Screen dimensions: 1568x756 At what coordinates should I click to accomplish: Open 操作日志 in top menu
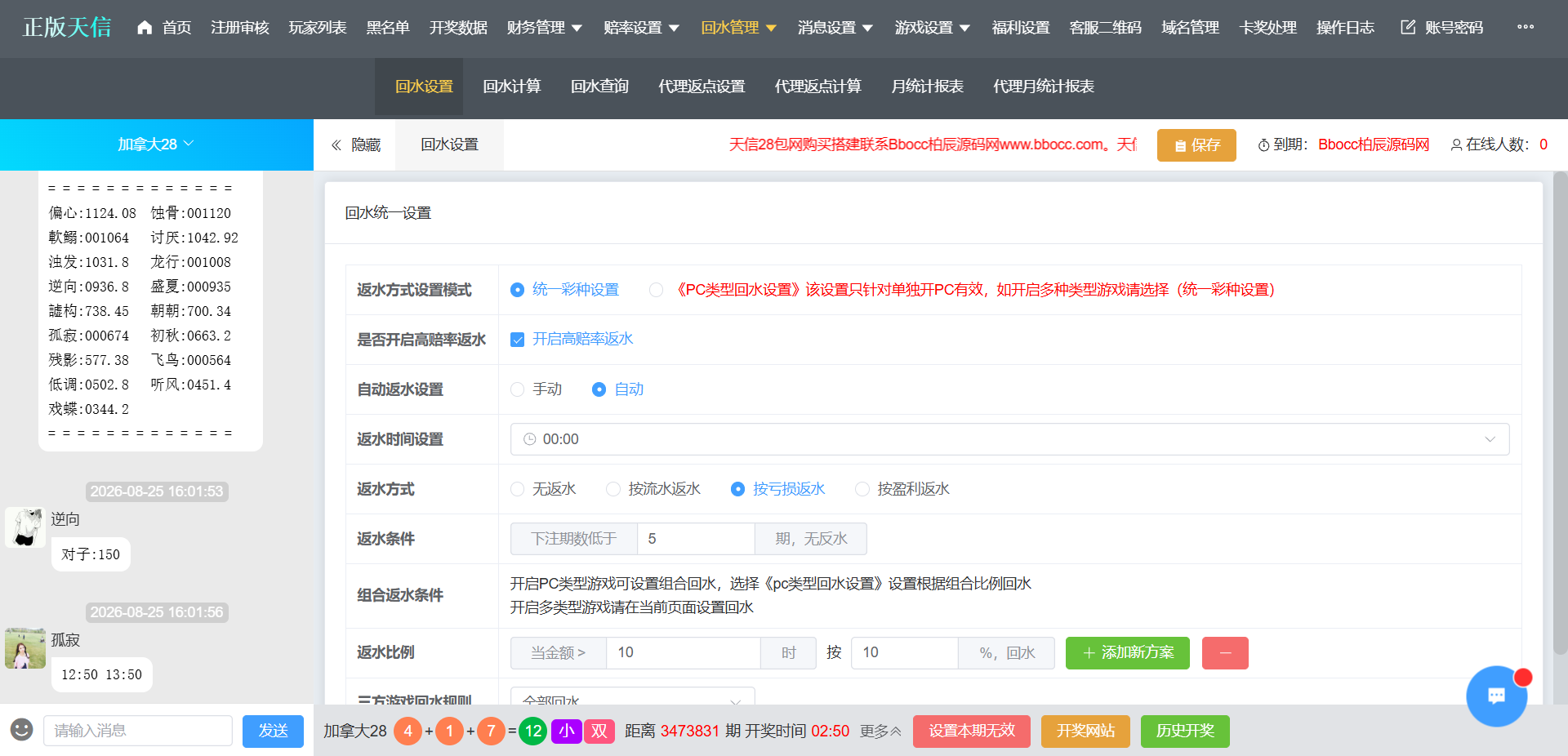[1345, 28]
